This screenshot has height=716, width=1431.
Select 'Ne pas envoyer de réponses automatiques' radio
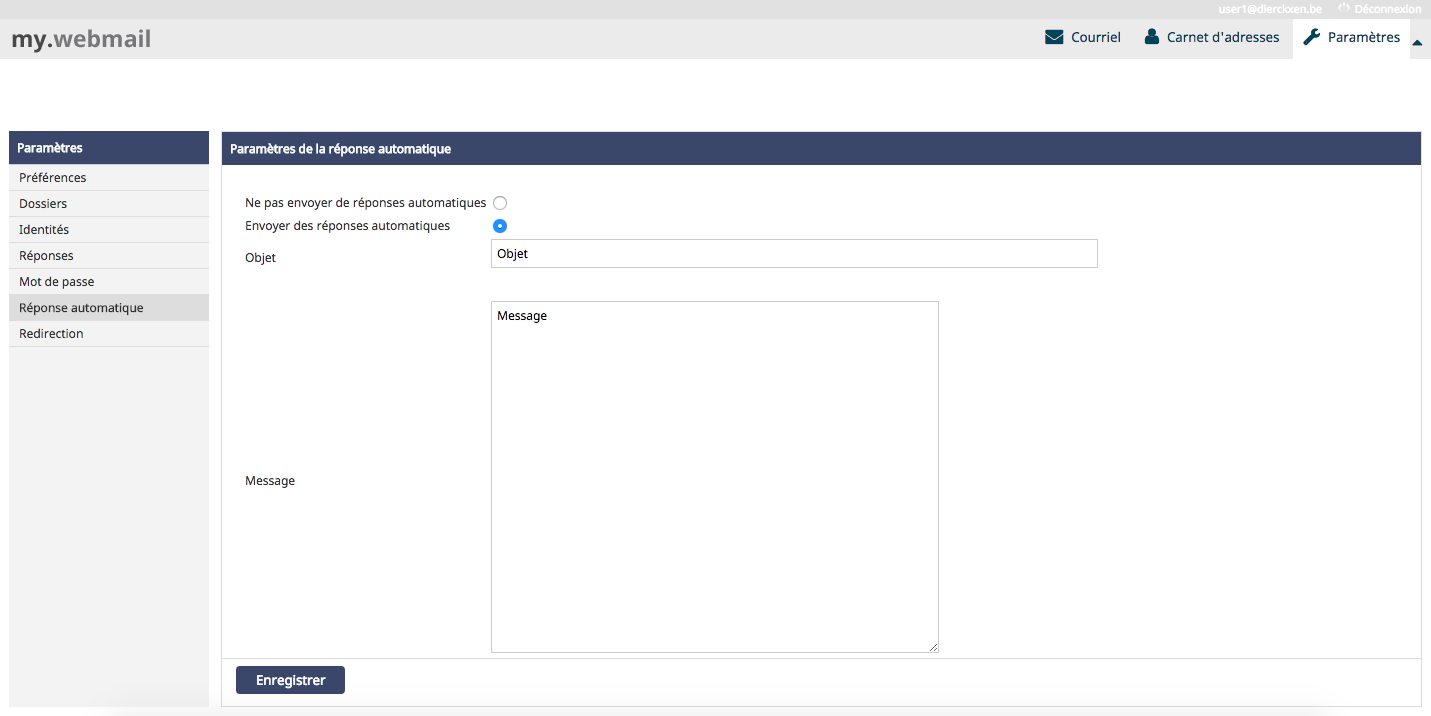point(500,203)
